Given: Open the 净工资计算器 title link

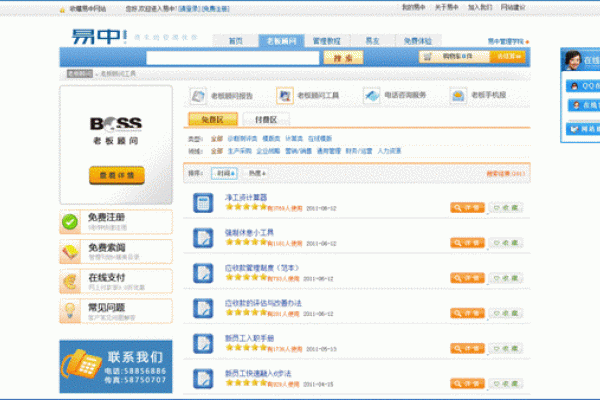Looking at the screenshot, I should [246, 198].
